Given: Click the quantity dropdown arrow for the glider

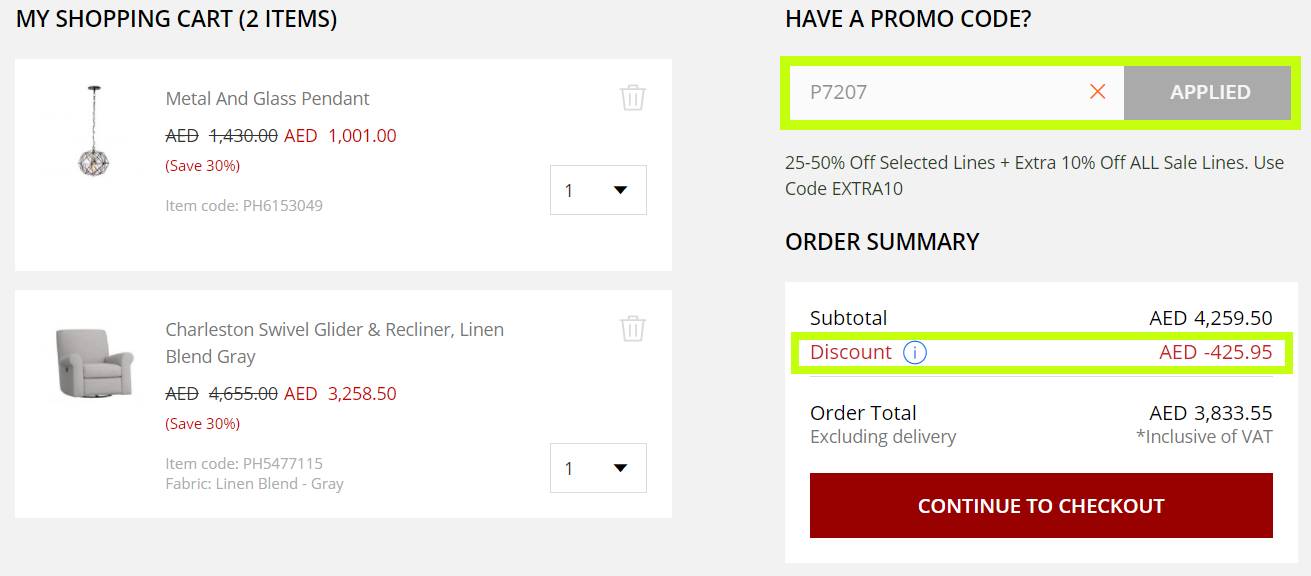Looking at the screenshot, I should [622, 468].
